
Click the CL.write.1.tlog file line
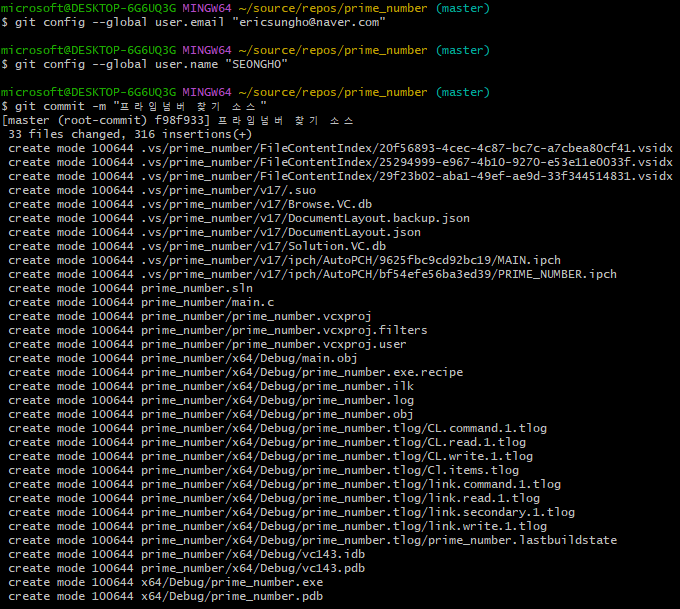point(270,456)
